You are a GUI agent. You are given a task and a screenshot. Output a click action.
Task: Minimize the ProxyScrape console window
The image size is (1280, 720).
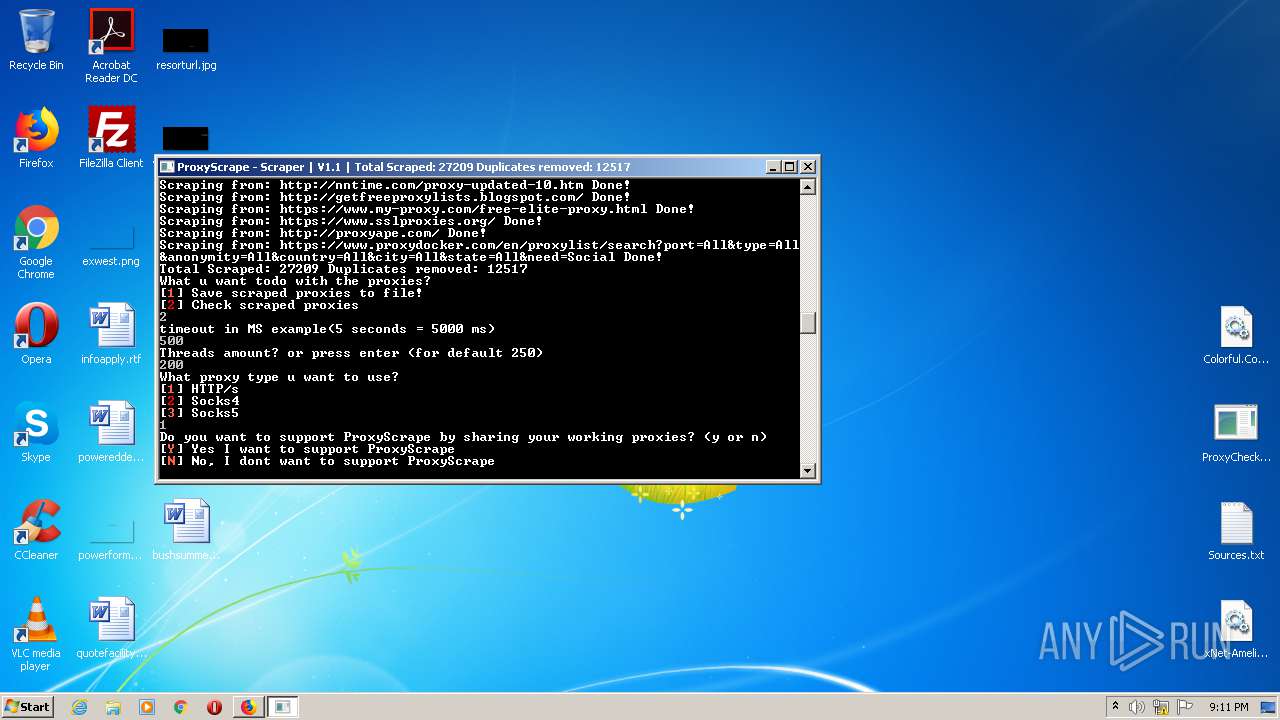point(773,167)
